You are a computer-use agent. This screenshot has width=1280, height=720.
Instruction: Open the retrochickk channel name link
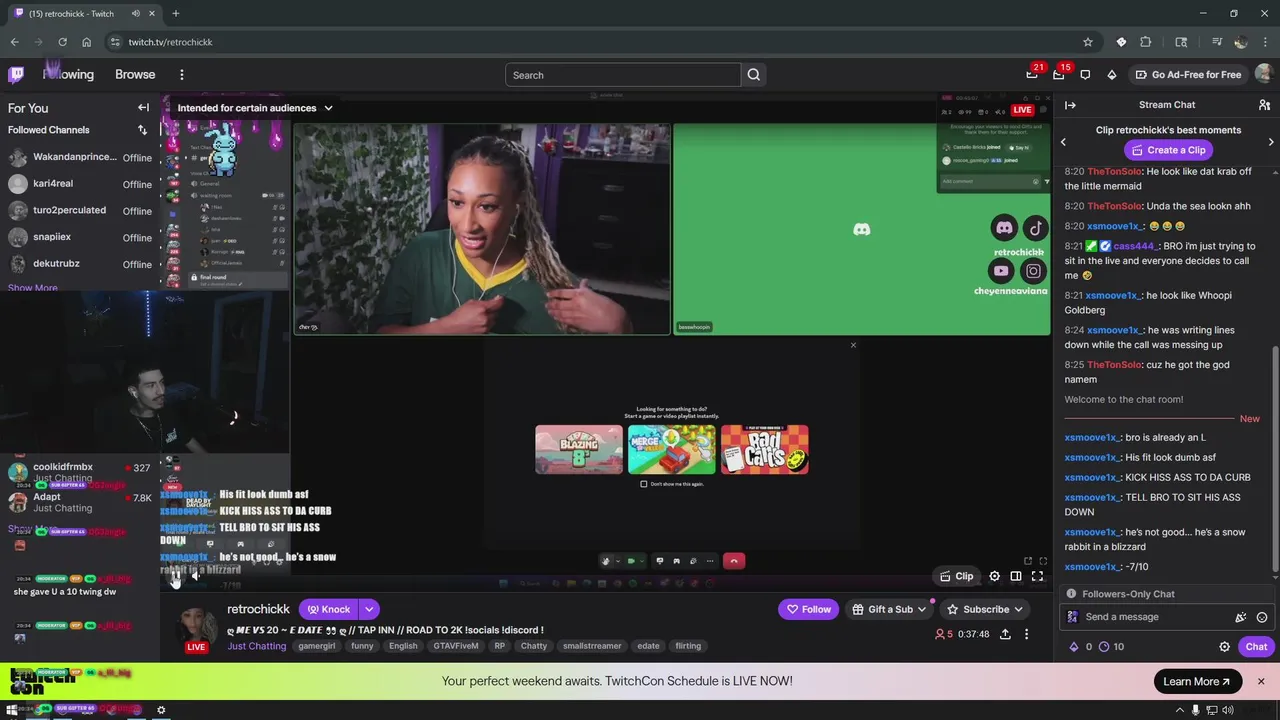[258, 609]
